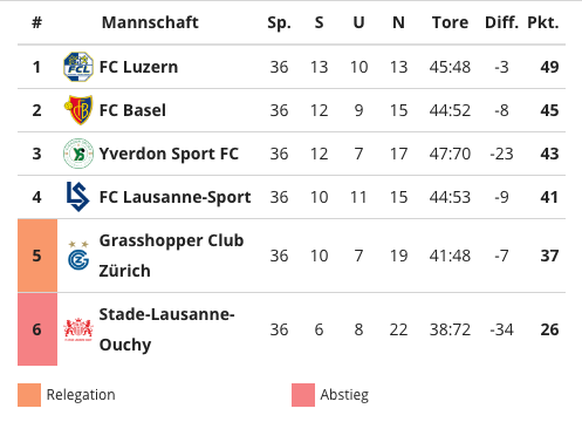
Task: Click the Pkt. column header
Action: [543, 23]
